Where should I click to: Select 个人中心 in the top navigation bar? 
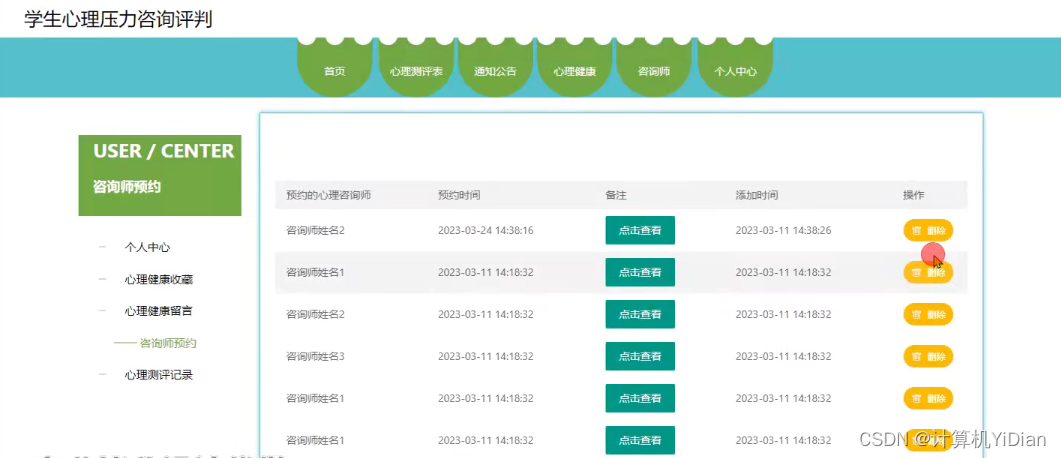tap(736, 71)
